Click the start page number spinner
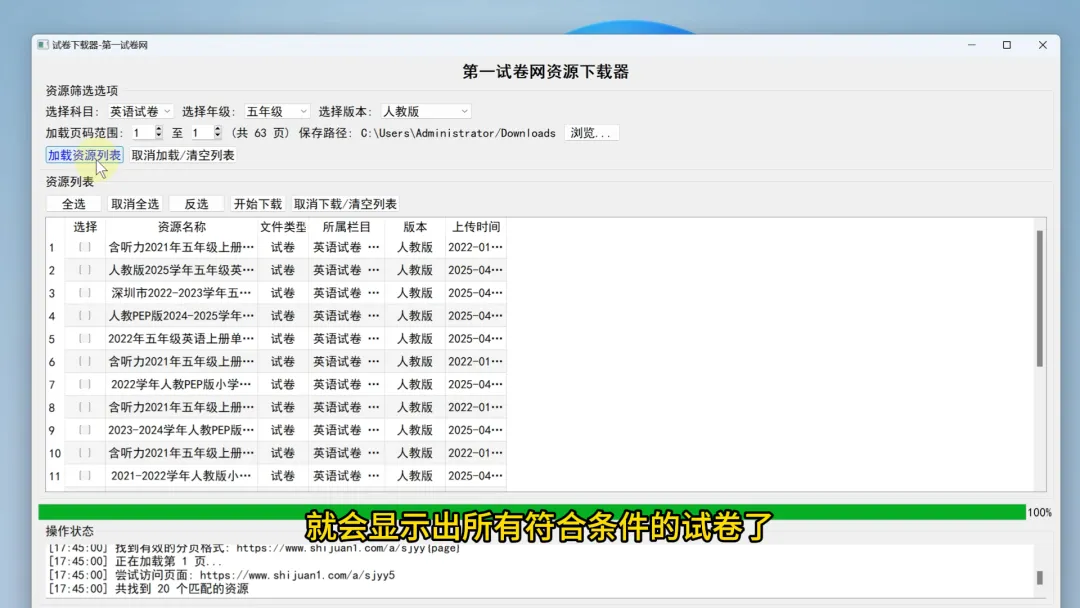Viewport: 1080px width, 608px height. (147, 133)
